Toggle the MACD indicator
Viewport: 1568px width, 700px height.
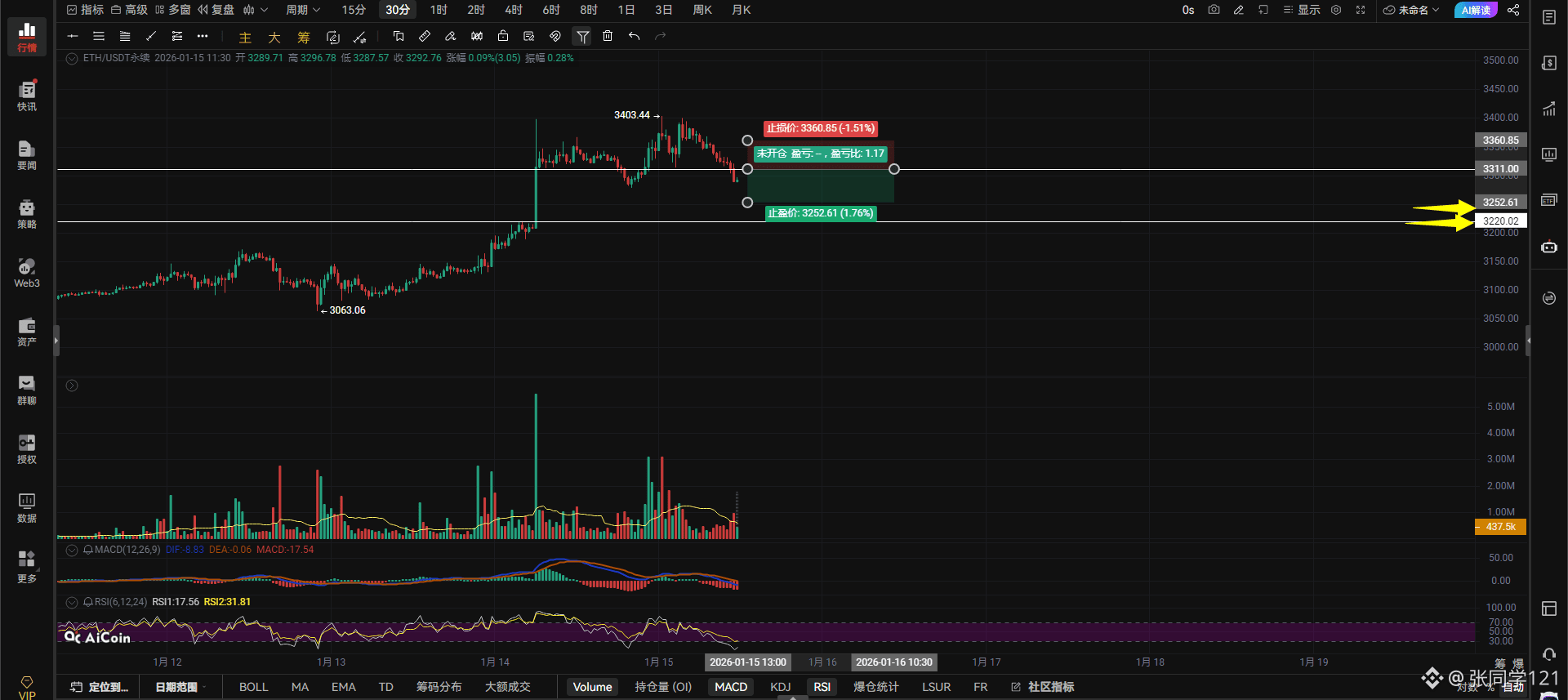[x=731, y=687]
